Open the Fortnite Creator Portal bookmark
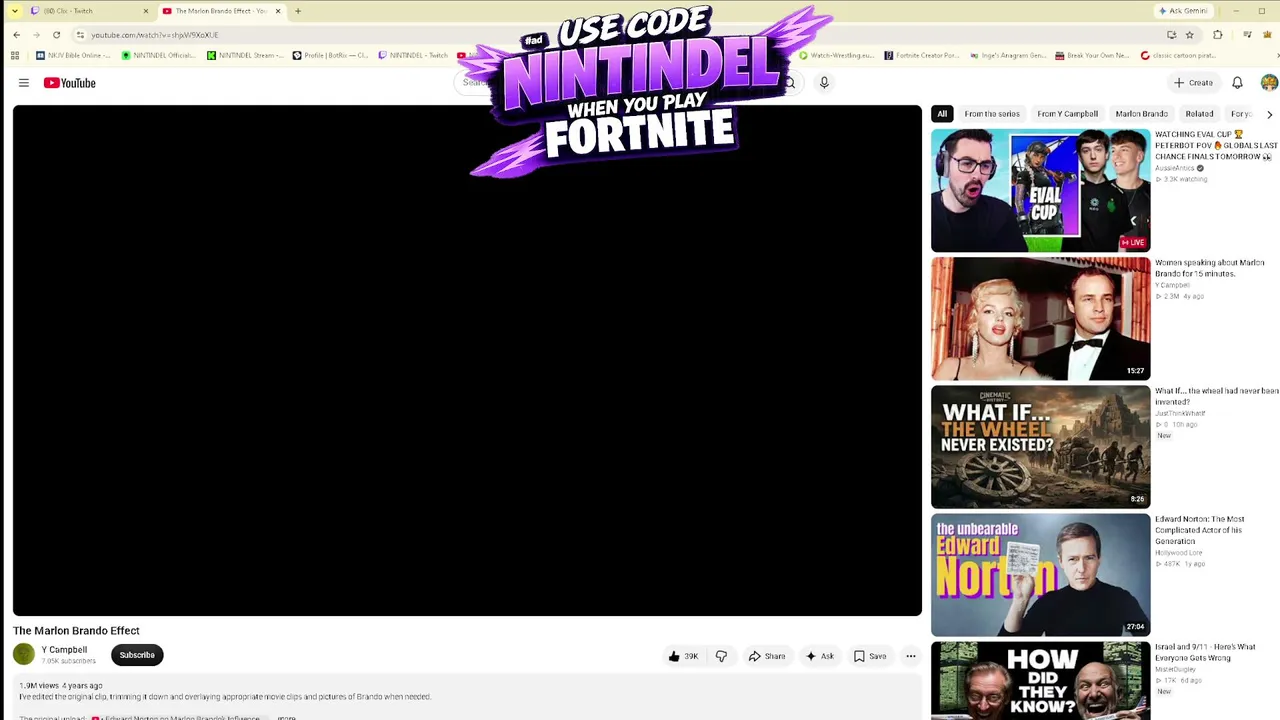 (x=922, y=56)
